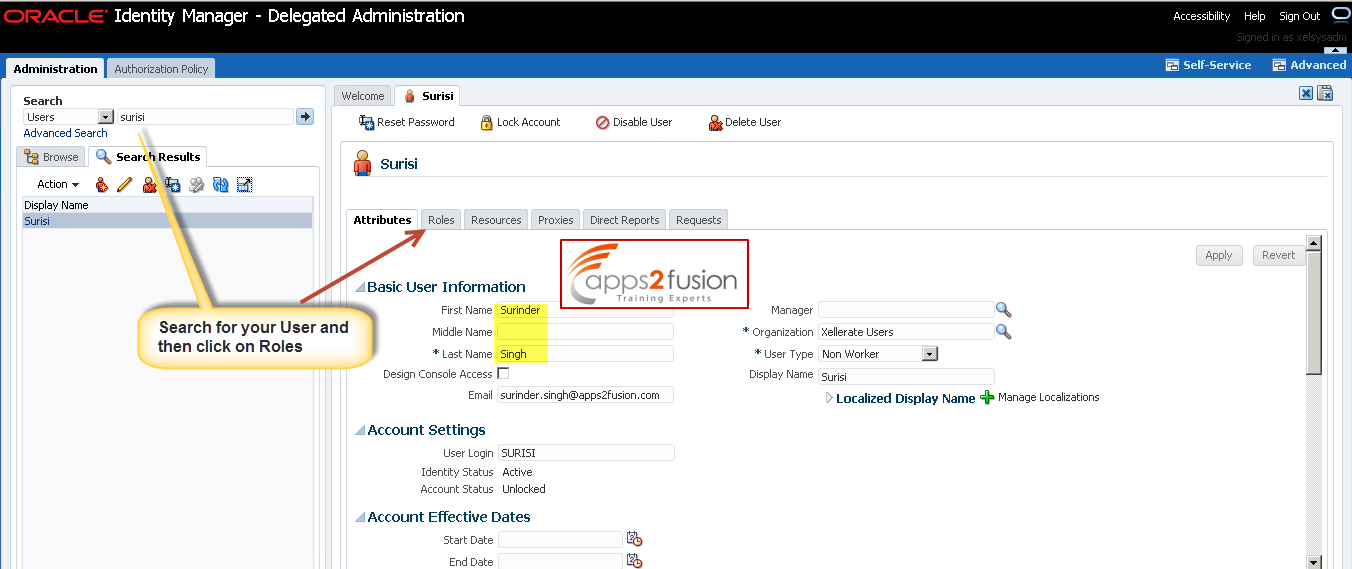Open the Advanced link
This screenshot has height=569, width=1352.
(1309, 65)
